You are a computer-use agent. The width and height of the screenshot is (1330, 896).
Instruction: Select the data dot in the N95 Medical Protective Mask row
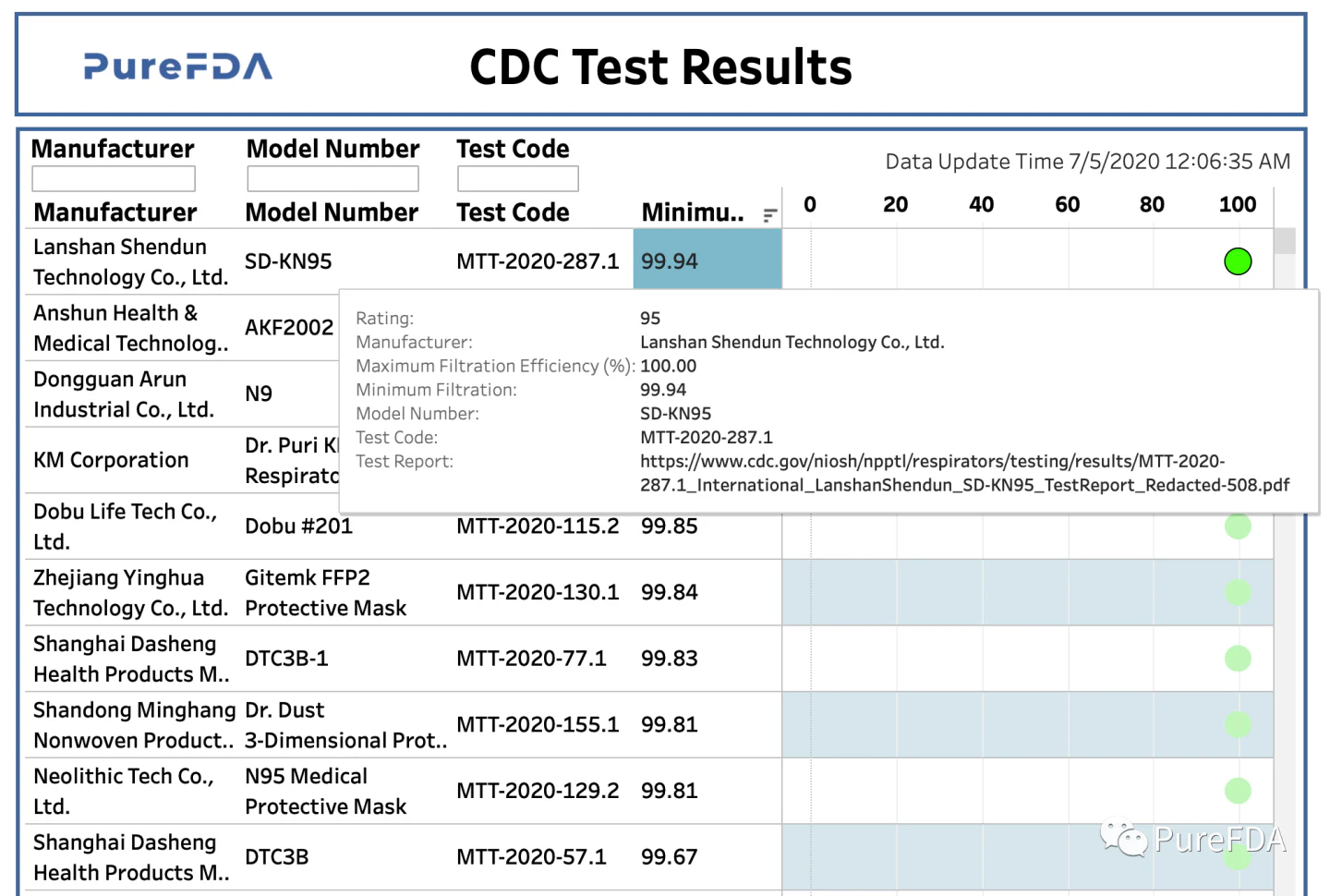click(x=1238, y=791)
